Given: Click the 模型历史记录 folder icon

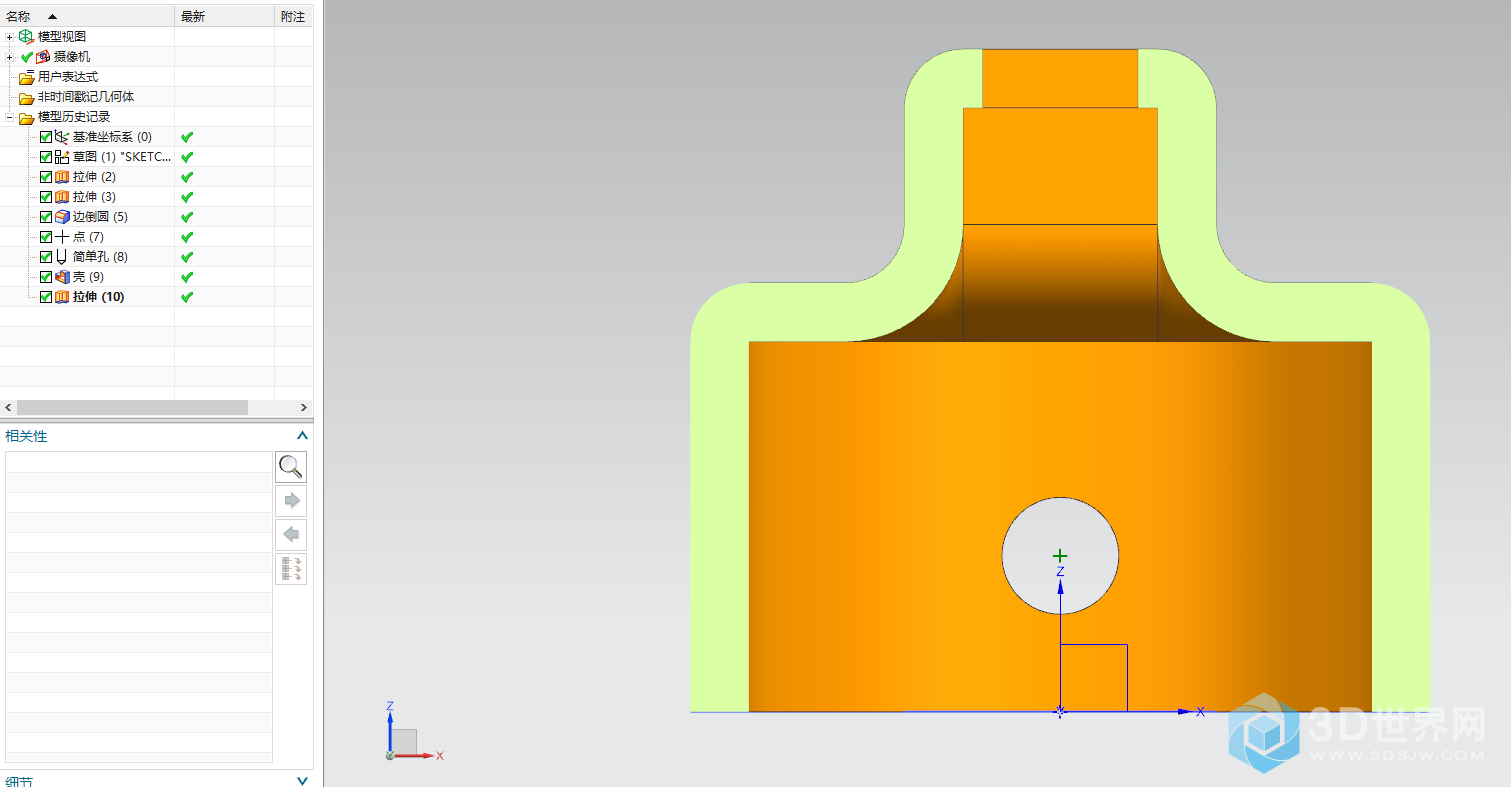Looking at the screenshot, I should pyautogui.click(x=26, y=117).
